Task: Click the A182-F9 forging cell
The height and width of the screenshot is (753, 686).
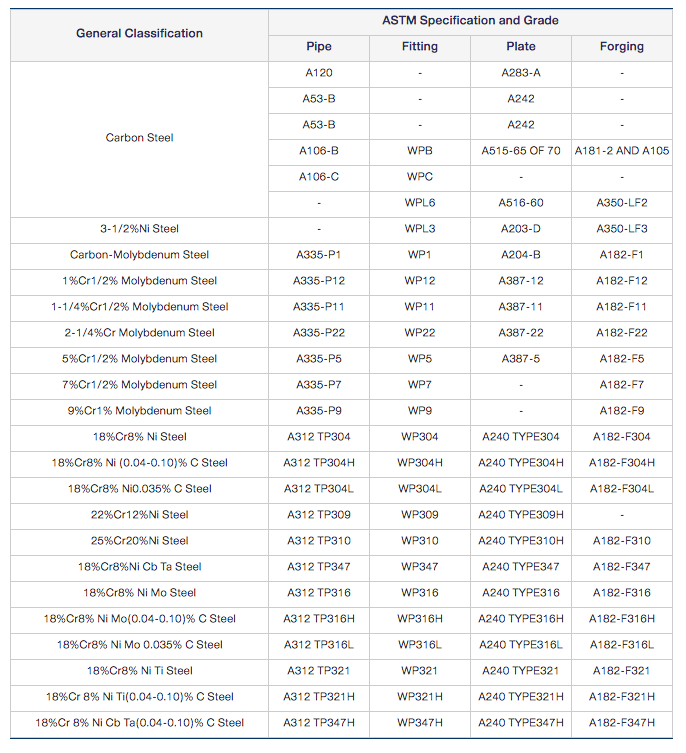Action: coord(622,411)
